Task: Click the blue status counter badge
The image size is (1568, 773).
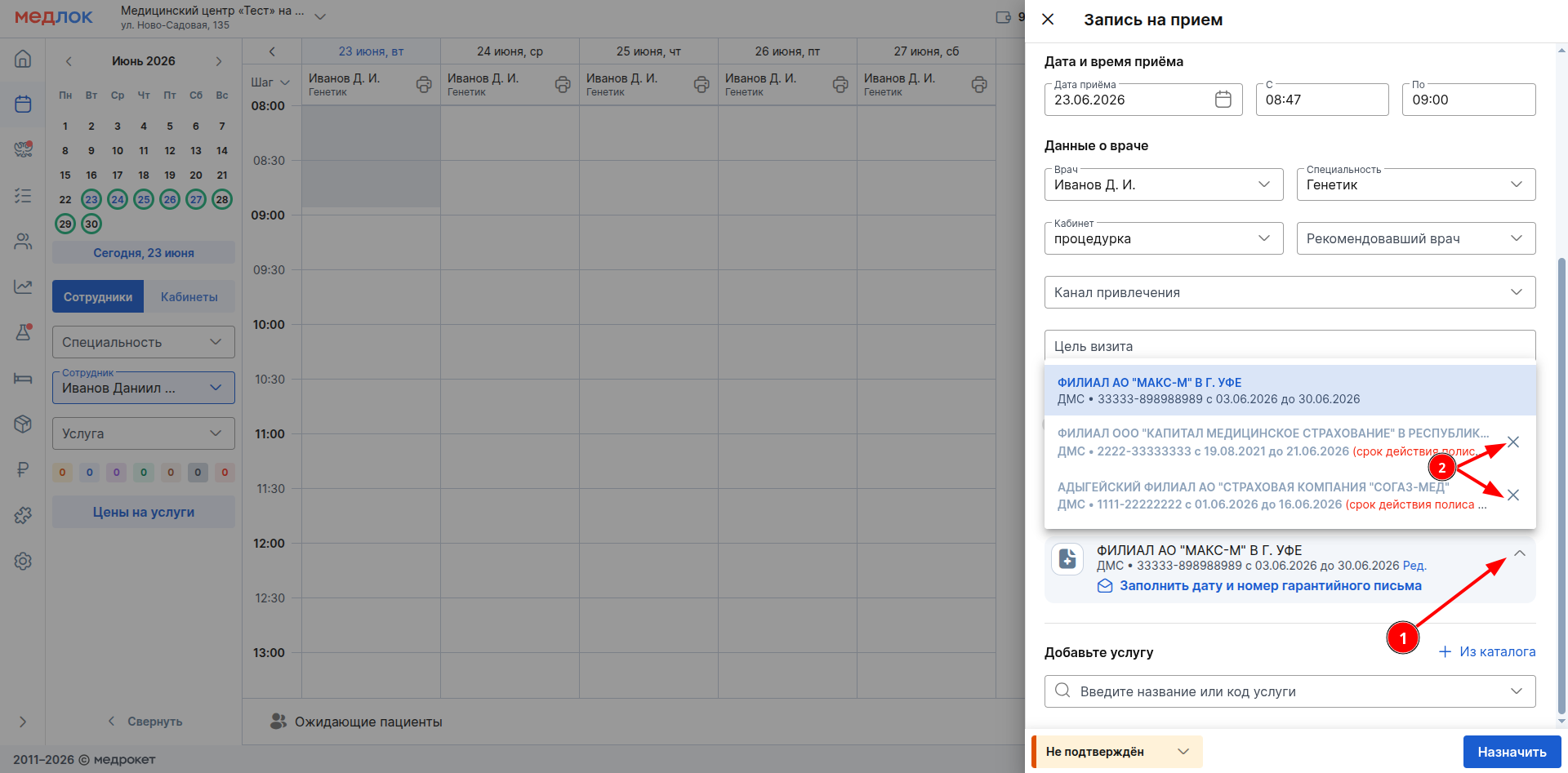Action: 90,472
